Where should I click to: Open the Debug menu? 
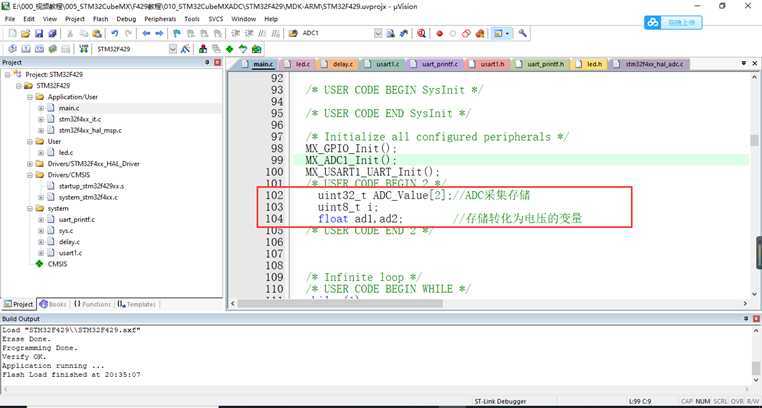pos(126,19)
